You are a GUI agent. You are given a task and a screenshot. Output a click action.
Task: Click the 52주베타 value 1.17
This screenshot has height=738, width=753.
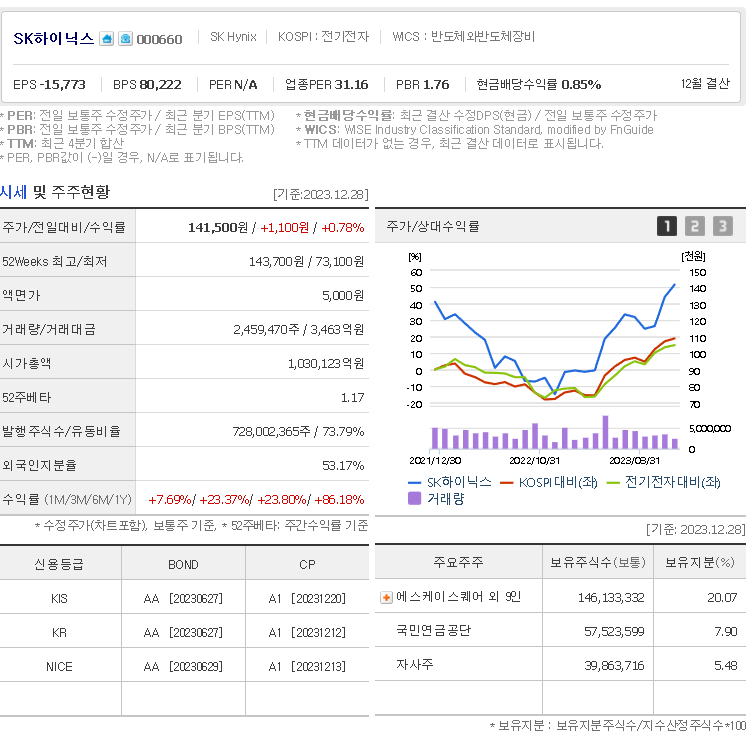(x=352, y=398)
